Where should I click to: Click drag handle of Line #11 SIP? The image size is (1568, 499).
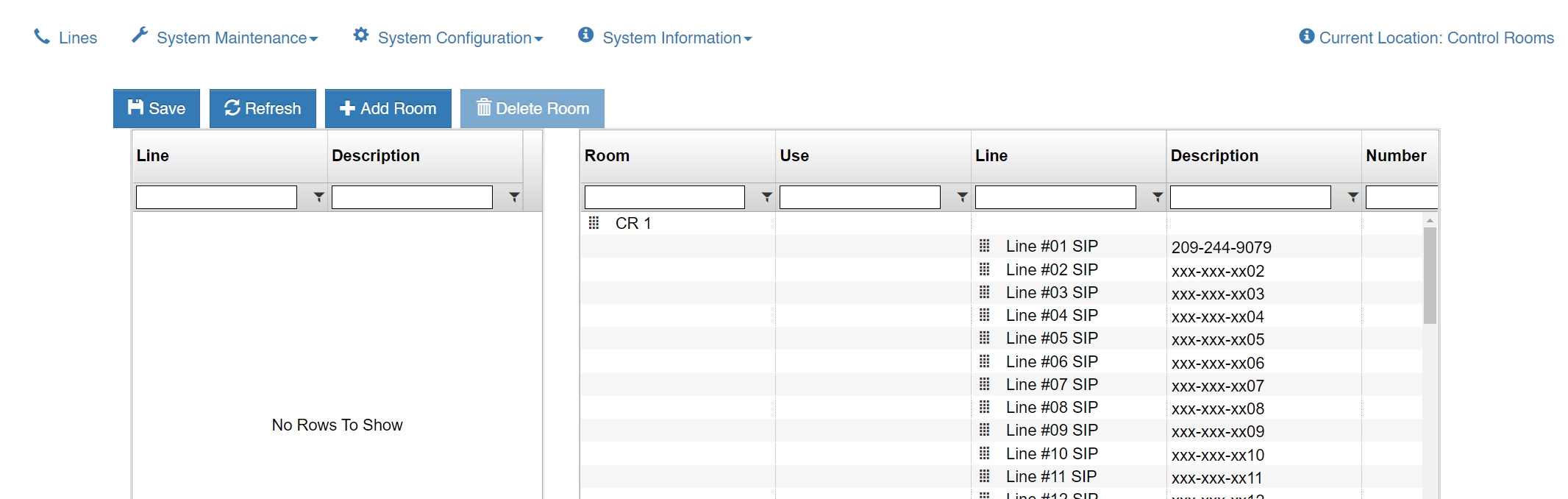984,476
